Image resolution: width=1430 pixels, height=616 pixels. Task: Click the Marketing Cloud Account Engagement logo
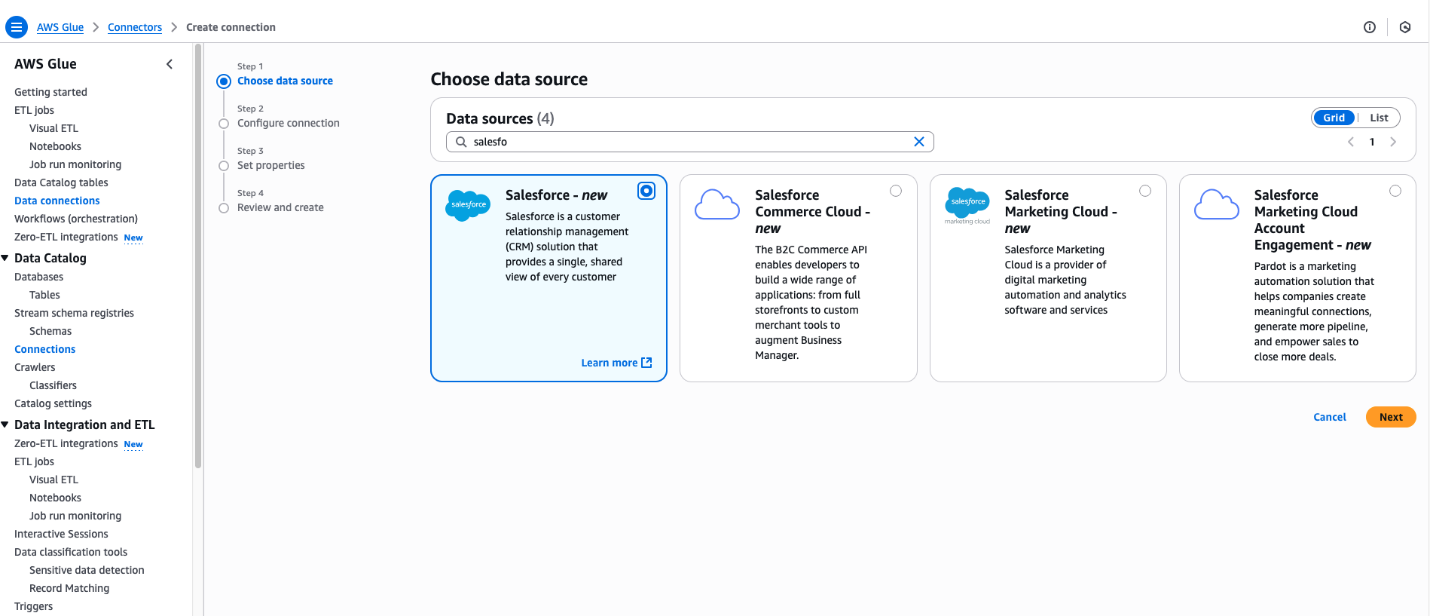click(x=1217, y=205)
